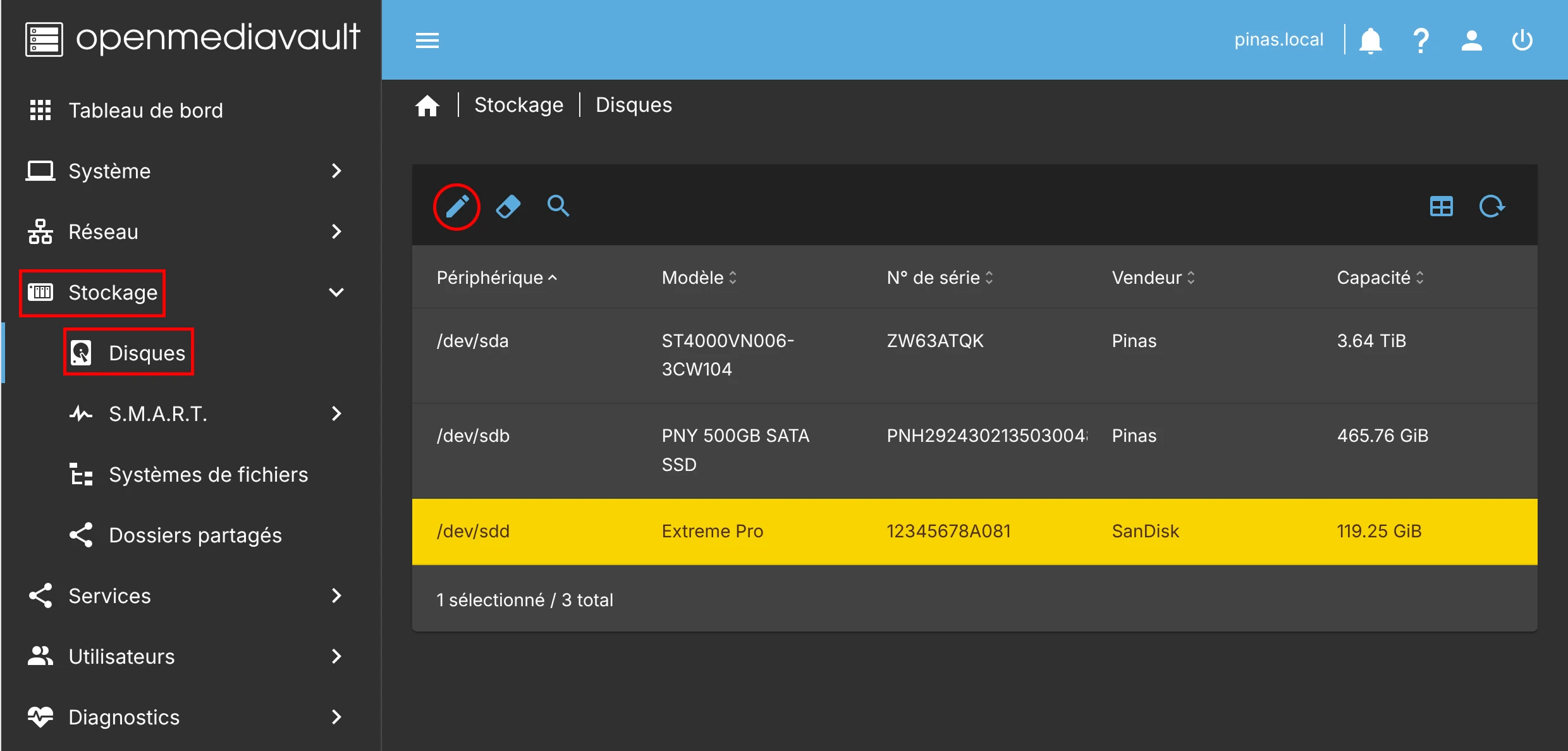Image resolution: width=1568 pixels, height=751 pixels.
Task: Click the pencil edit icon in disk toolbar
Action: click(456, 207)
